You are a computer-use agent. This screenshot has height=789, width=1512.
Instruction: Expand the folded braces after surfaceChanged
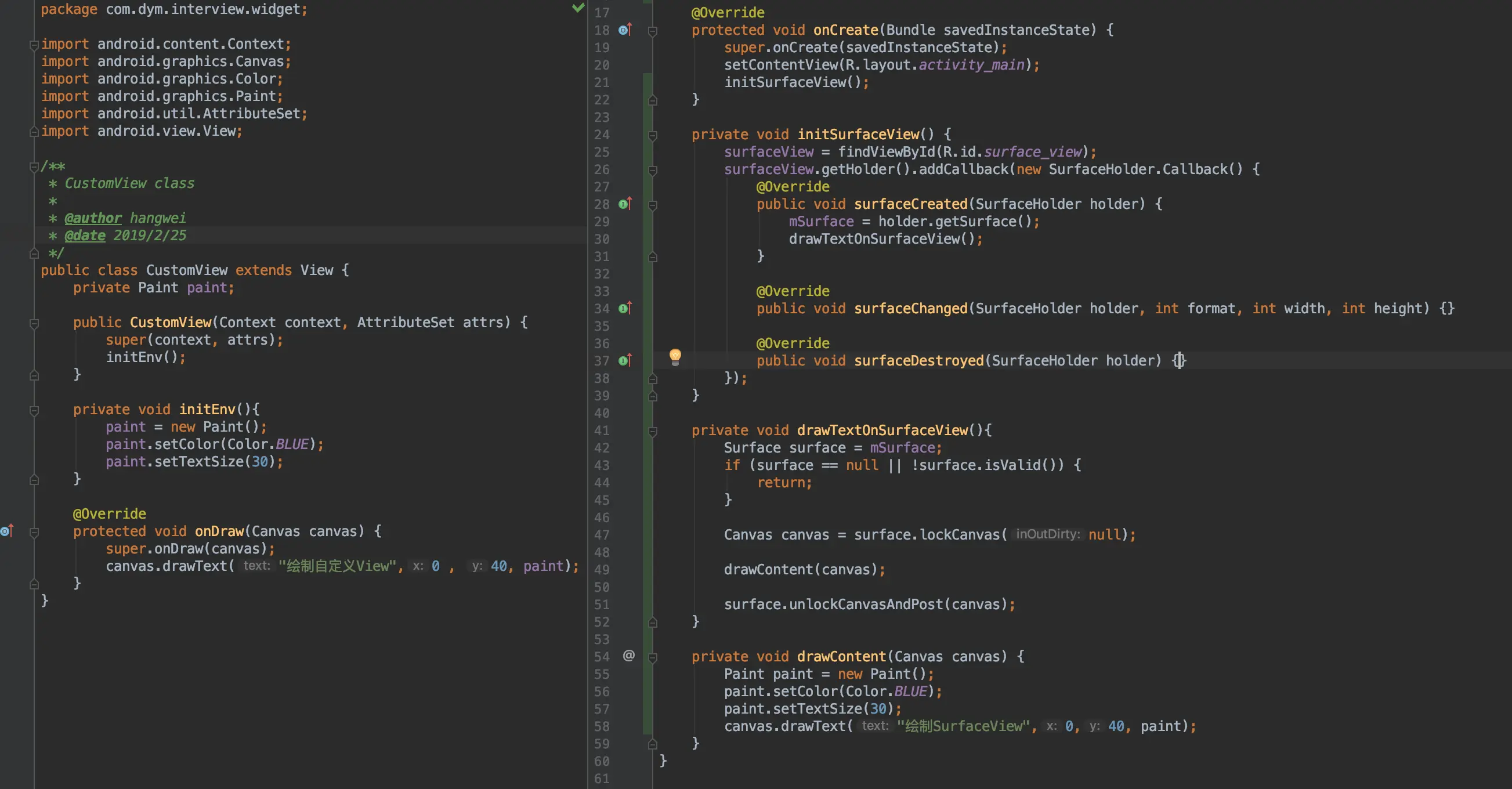coord(1447,308)
